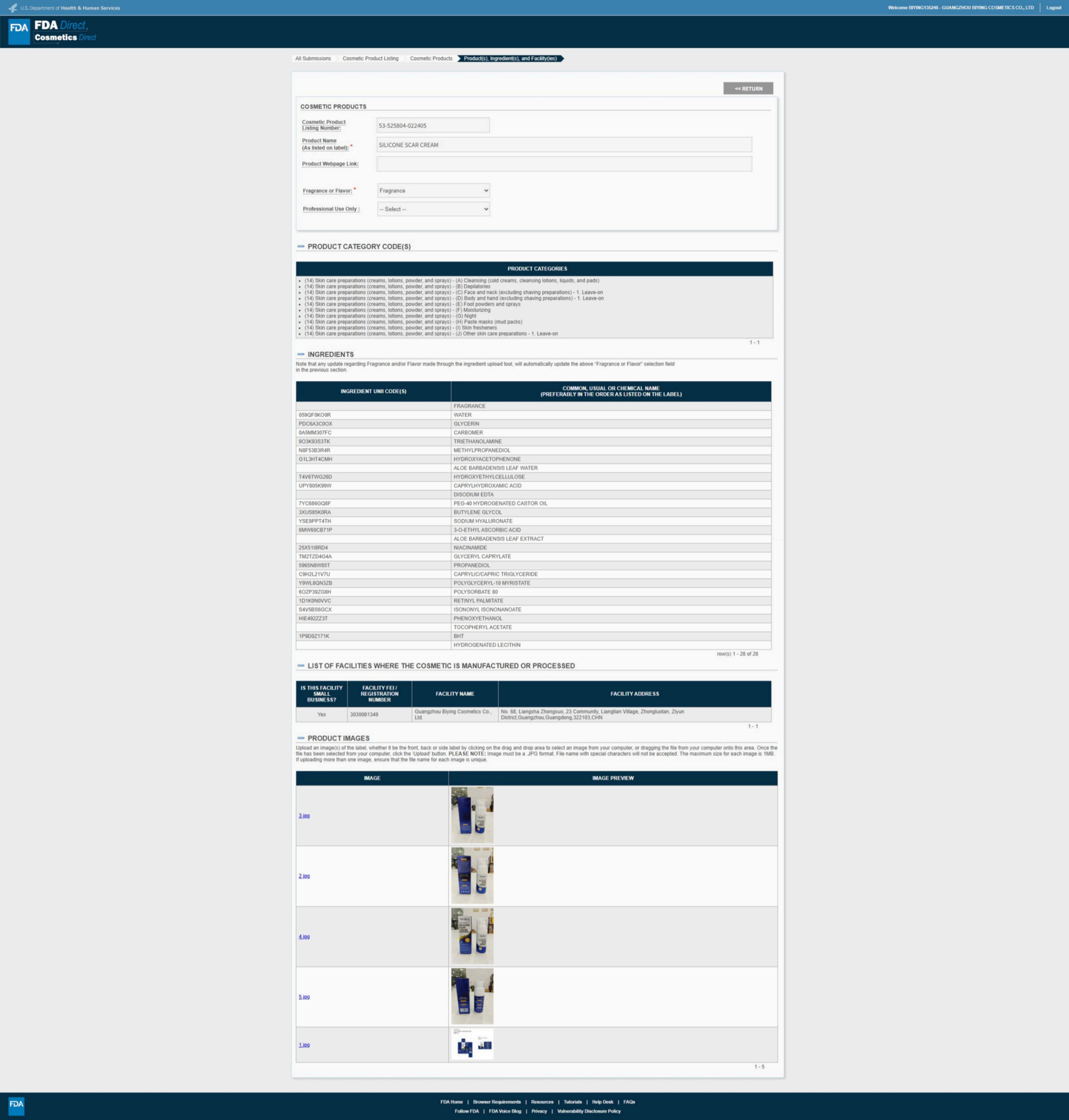Click the 1.jpg preview thumbnail
The image size is (1069, 1120).
[472, 1044]
